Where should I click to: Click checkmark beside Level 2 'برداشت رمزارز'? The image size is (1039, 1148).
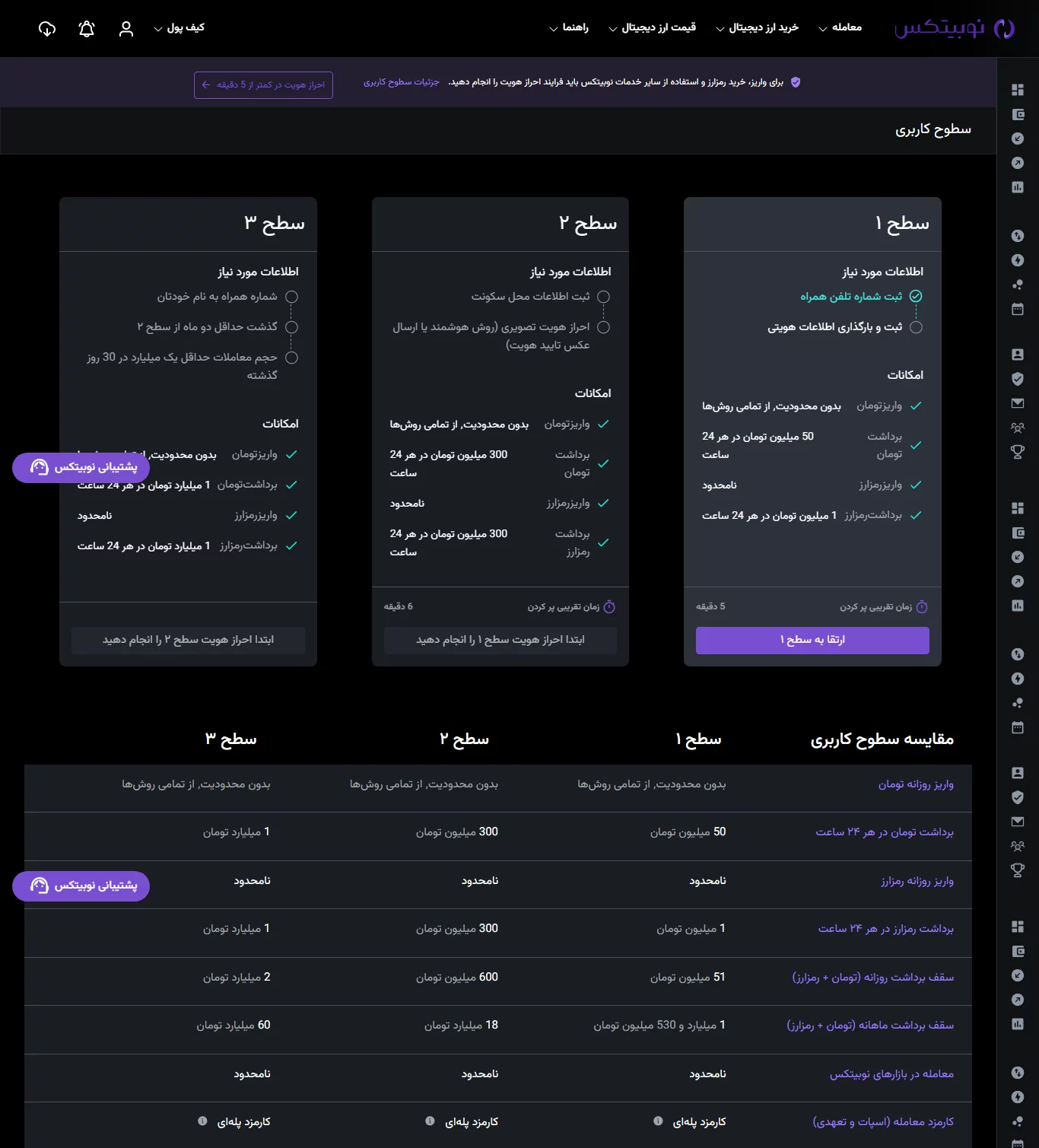[x=603, y=542]
